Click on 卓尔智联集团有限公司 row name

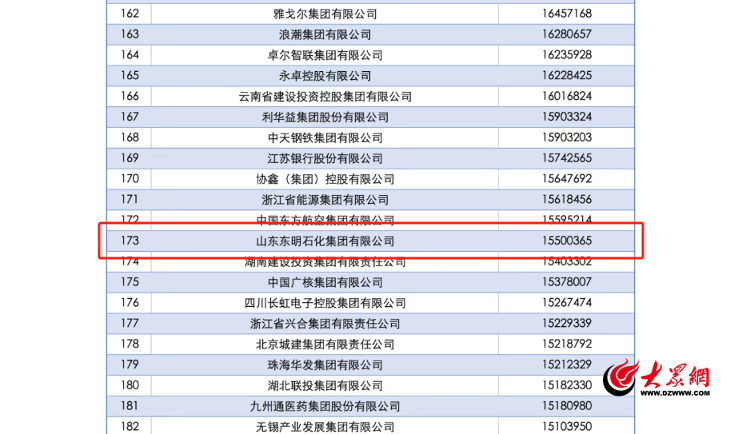point(325,55)
